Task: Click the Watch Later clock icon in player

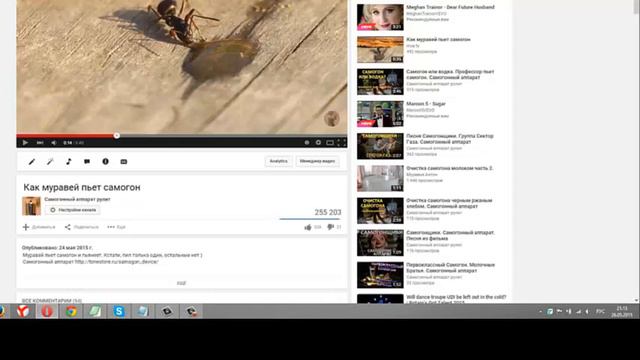Action: 307,142
